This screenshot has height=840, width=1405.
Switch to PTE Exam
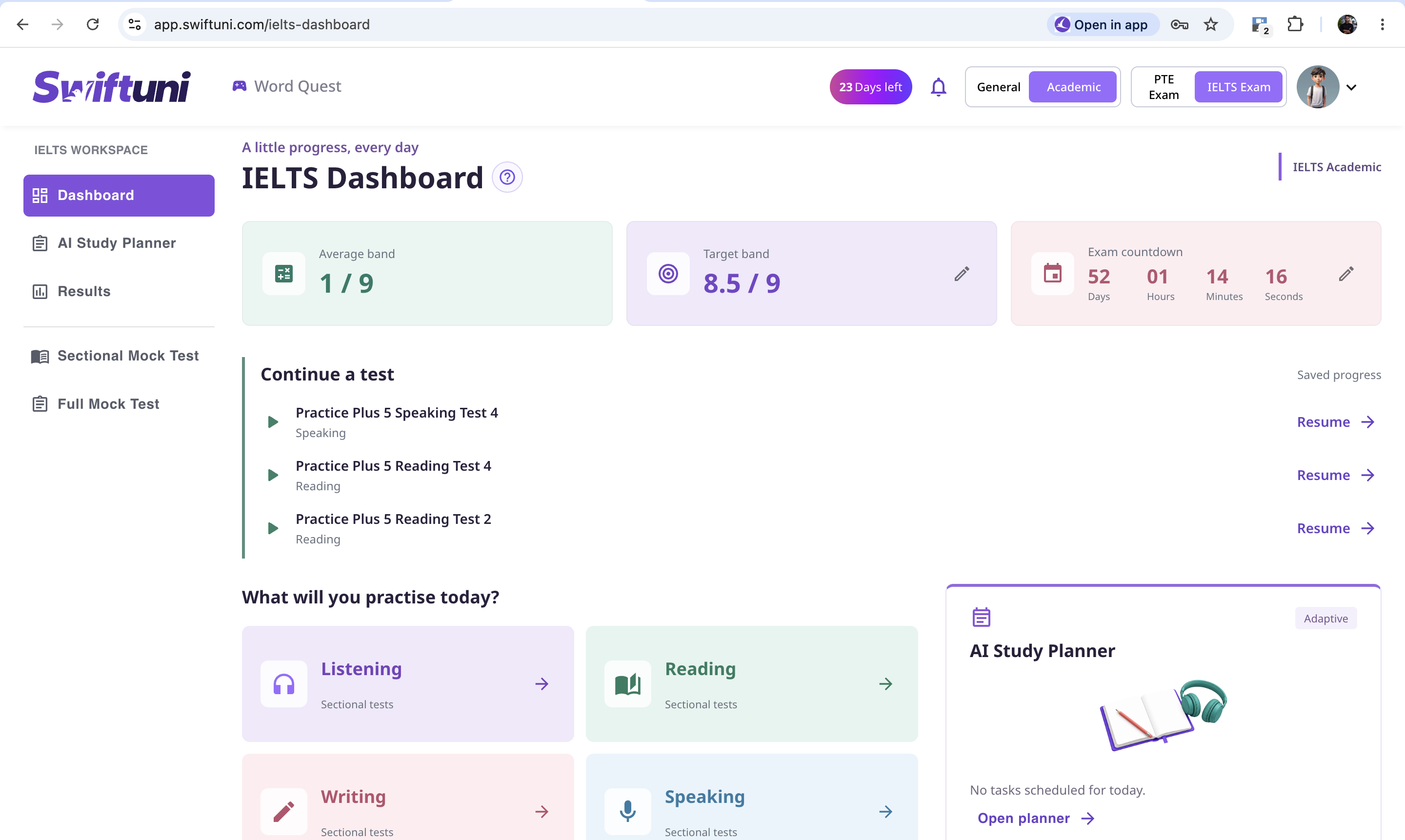point(1164,87)
